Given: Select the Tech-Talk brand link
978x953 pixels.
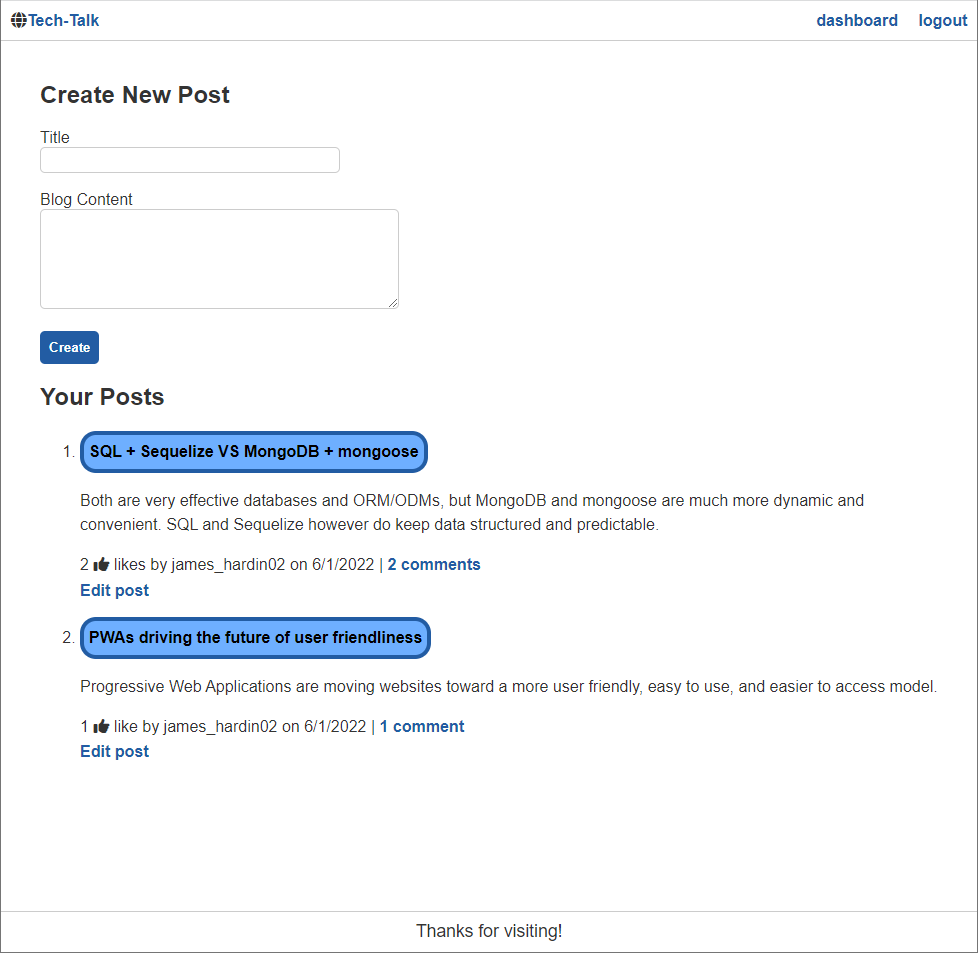Looking at the screenshot, I should click(x=64, y=19).
